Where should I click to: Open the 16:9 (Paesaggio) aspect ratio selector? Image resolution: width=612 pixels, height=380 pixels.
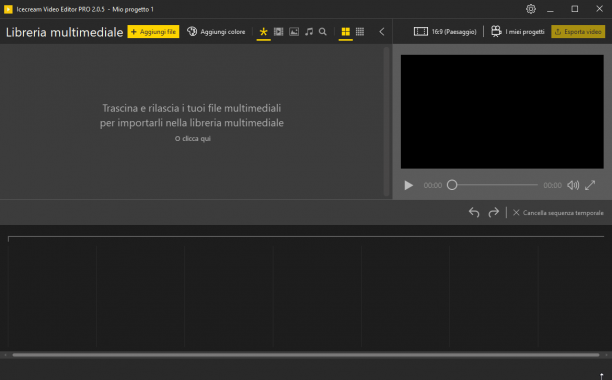445,32
